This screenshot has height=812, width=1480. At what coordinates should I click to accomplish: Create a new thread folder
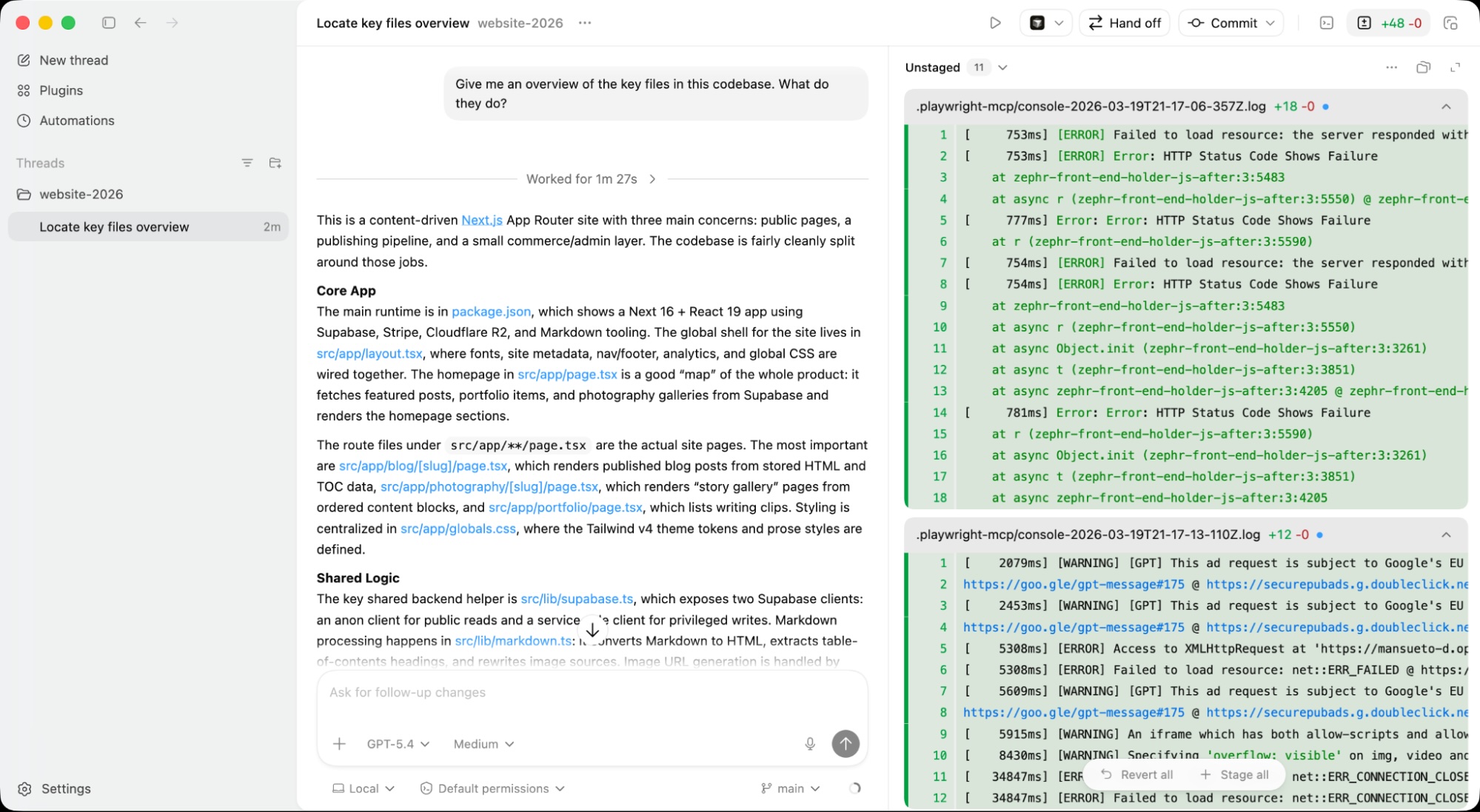click(275, 163)
